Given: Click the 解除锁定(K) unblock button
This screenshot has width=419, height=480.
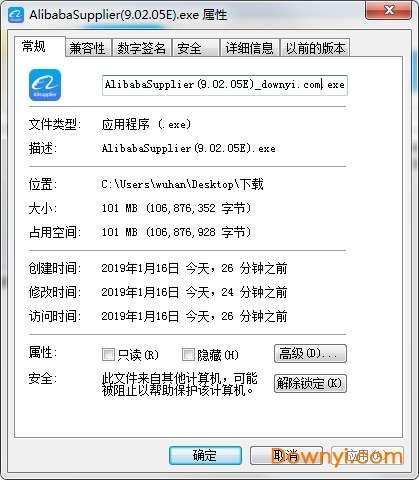Looking at the screenshot, I should coord(310,383).
